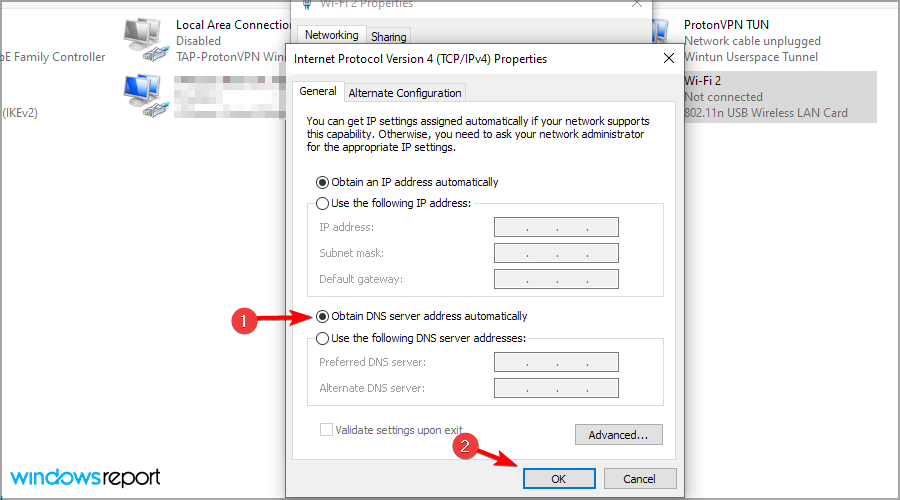Image resolution: width=900 pixels, height=500 pixels.
Task: Confirm with the OK button
Action: 558,479
